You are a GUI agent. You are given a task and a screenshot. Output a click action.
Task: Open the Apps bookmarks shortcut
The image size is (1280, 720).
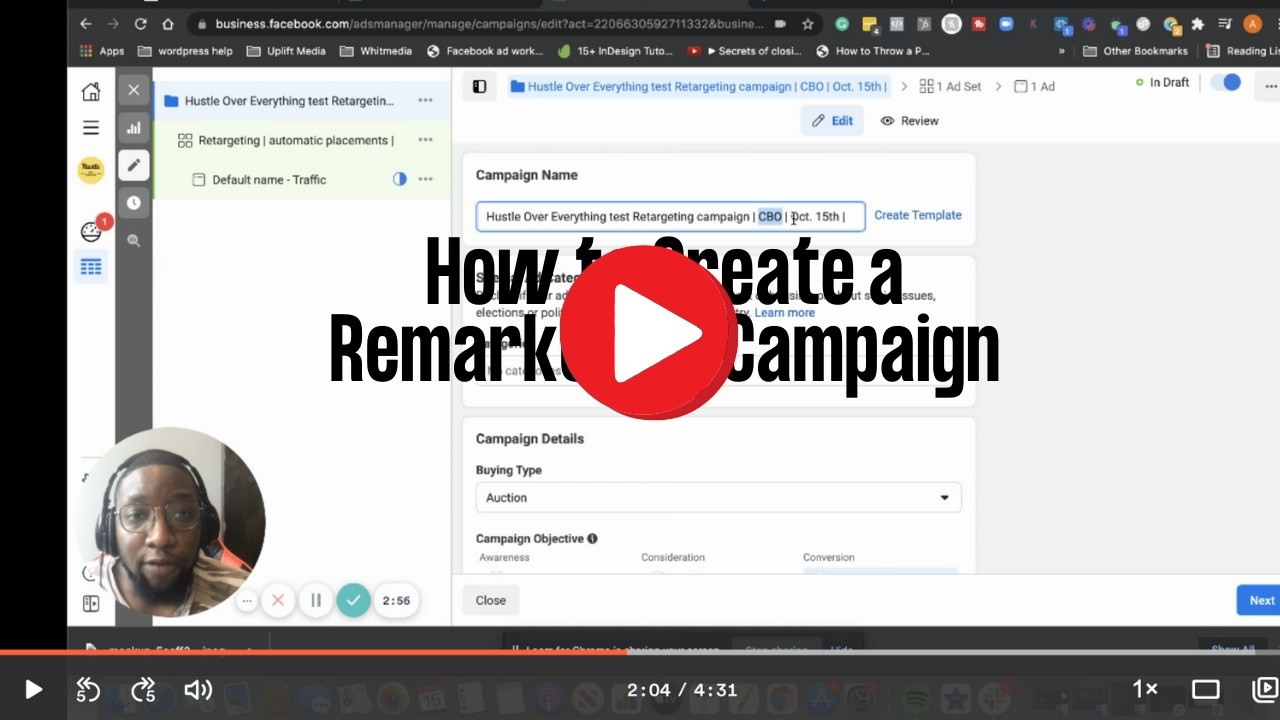click(x=102, y=51)
